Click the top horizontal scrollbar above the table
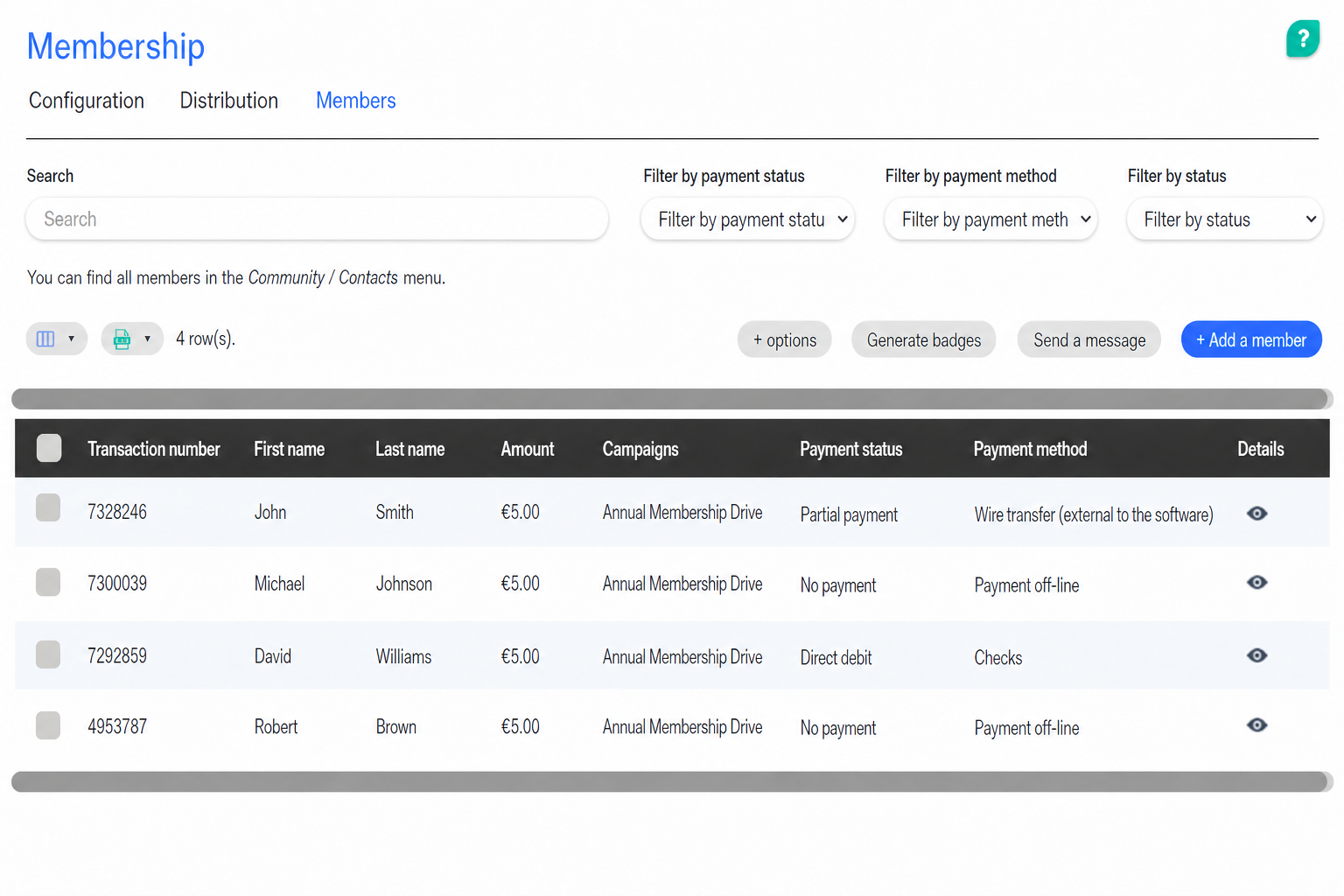This screenshot has width=1344, height=896. click(672, 399)
